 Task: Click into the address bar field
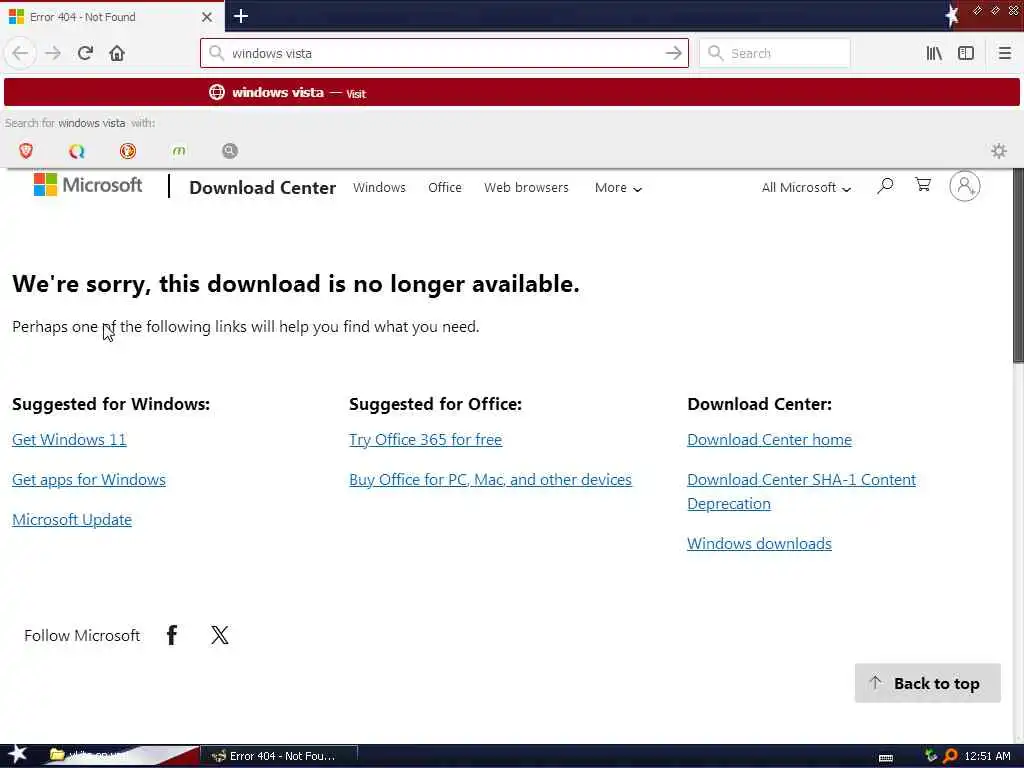coord(444,53)
